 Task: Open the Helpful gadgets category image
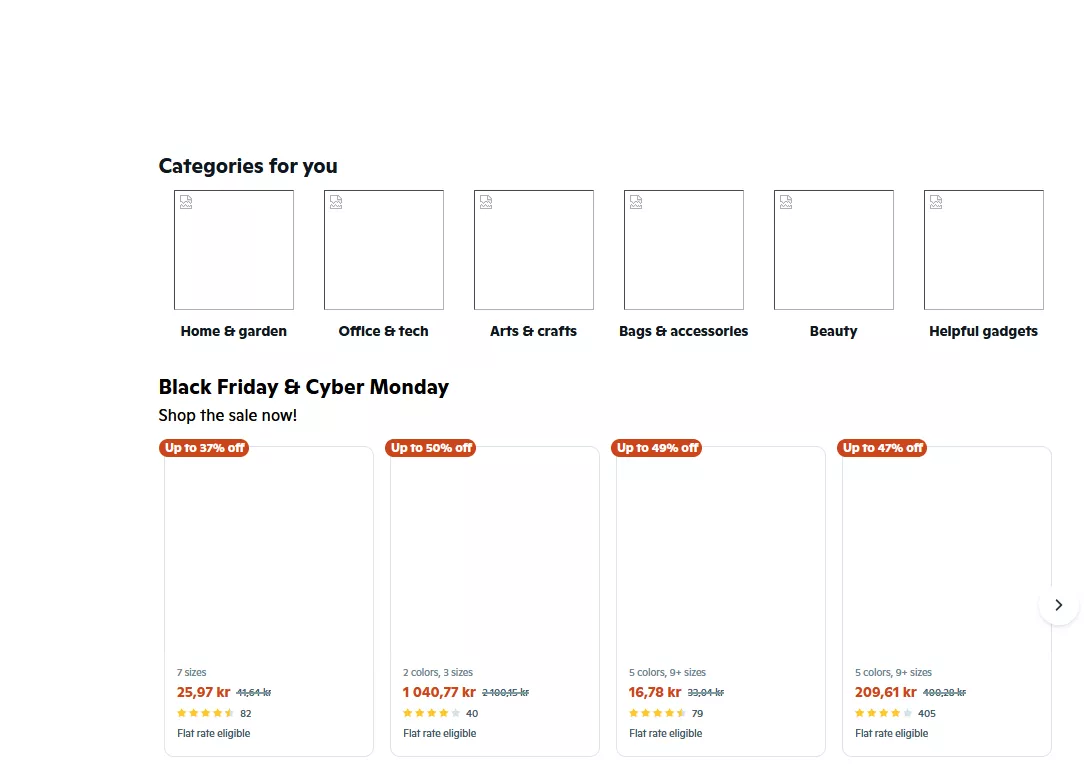click(984, 250)
